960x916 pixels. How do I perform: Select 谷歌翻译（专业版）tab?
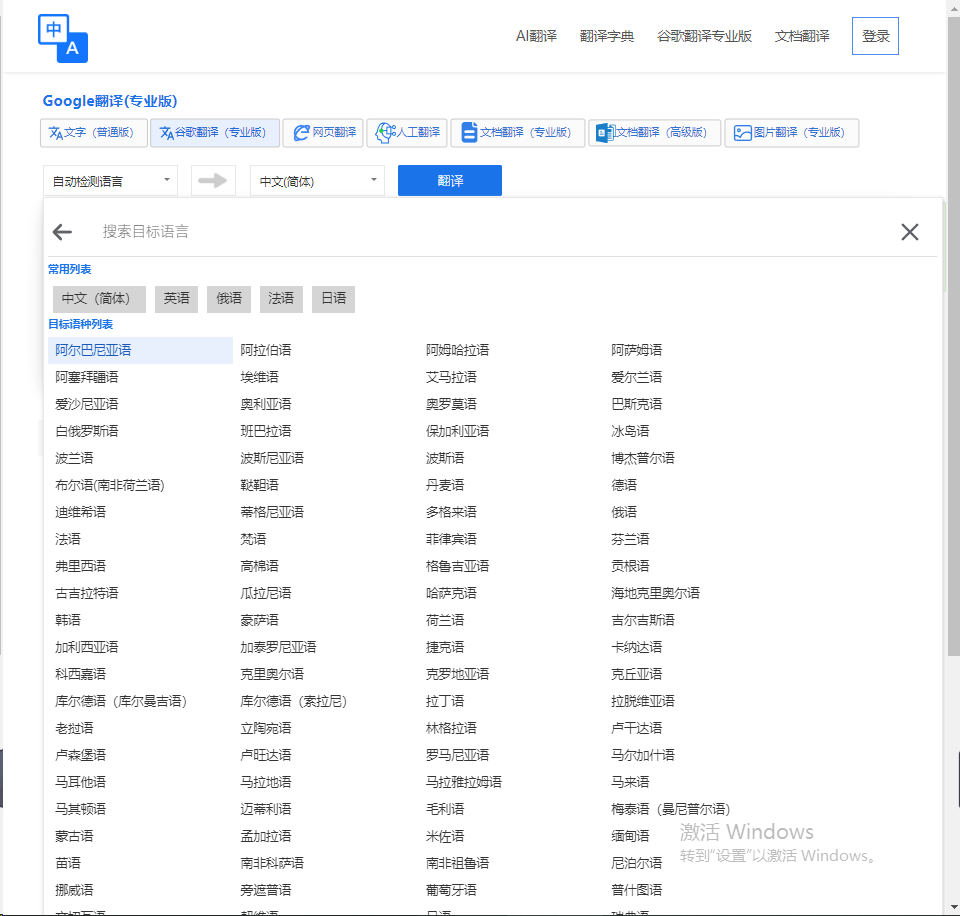click(x=215, y=133)
